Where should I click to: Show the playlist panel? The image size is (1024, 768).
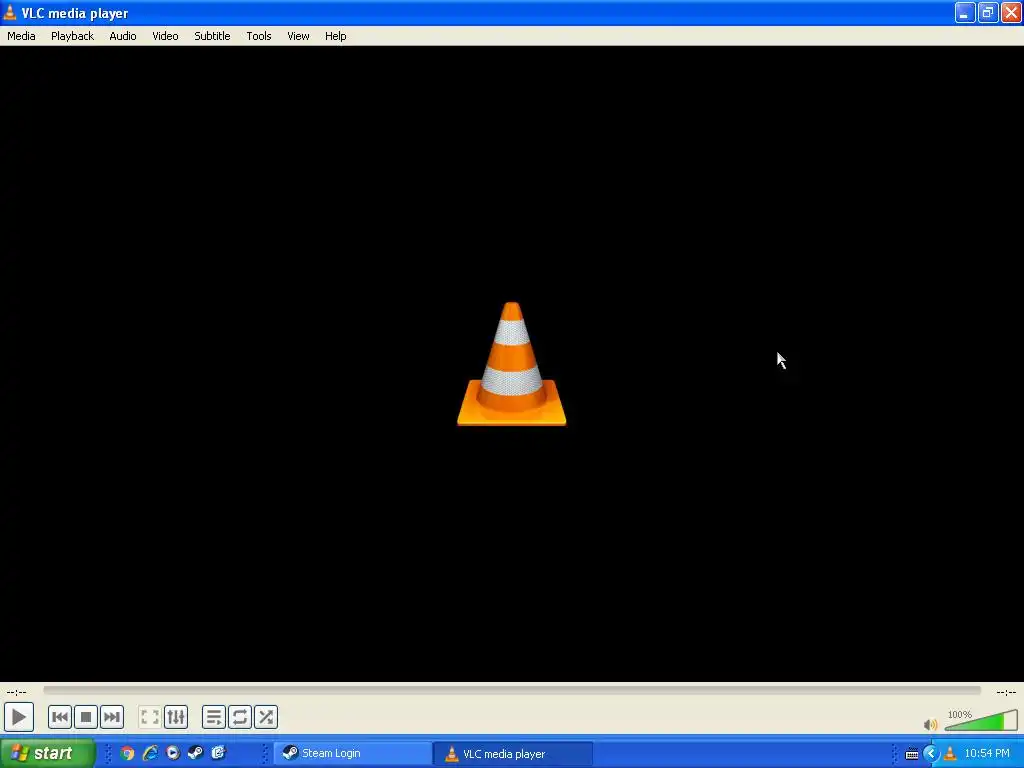point(214,717)
